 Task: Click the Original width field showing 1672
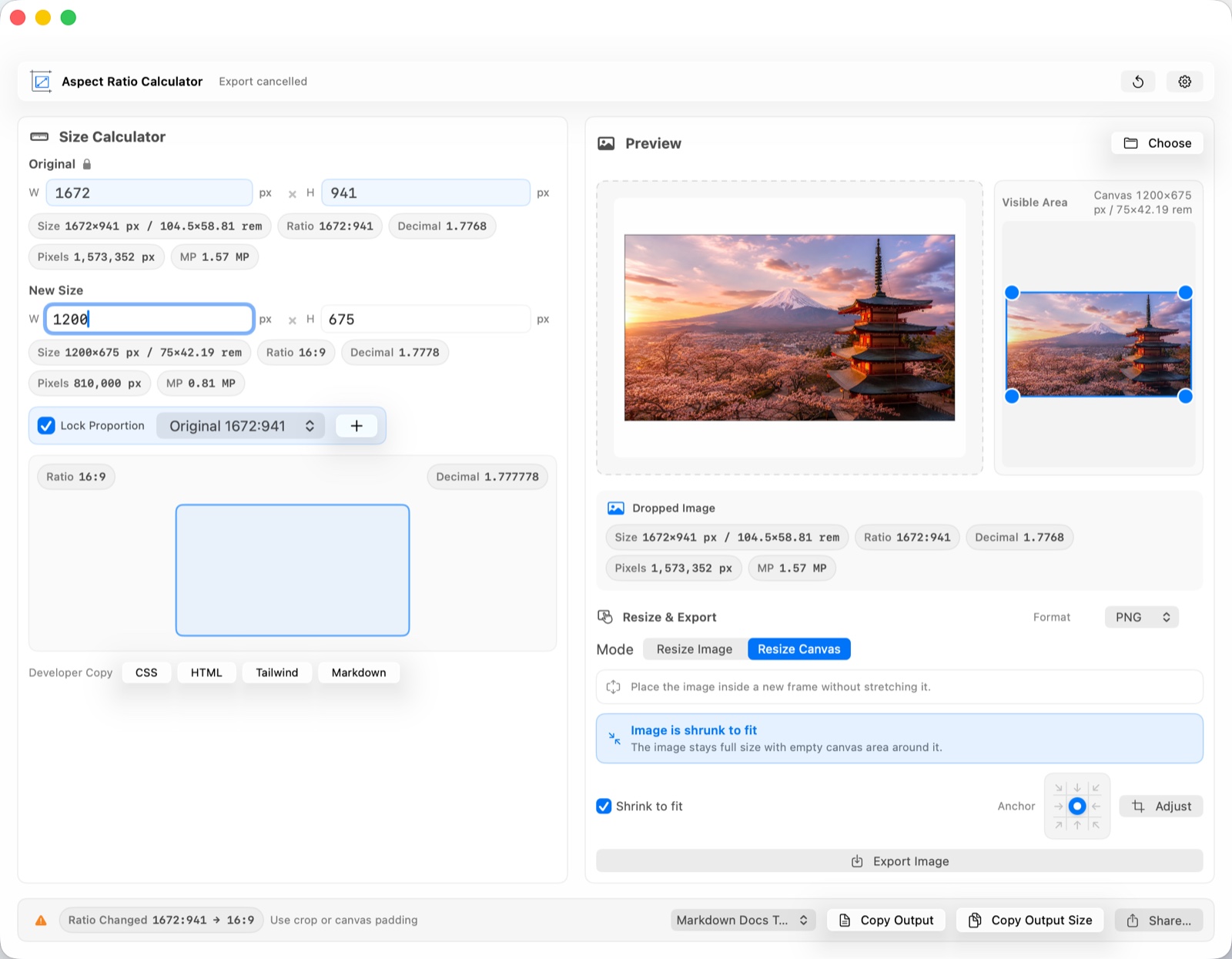pyautogui.click(x=149, y=193)
